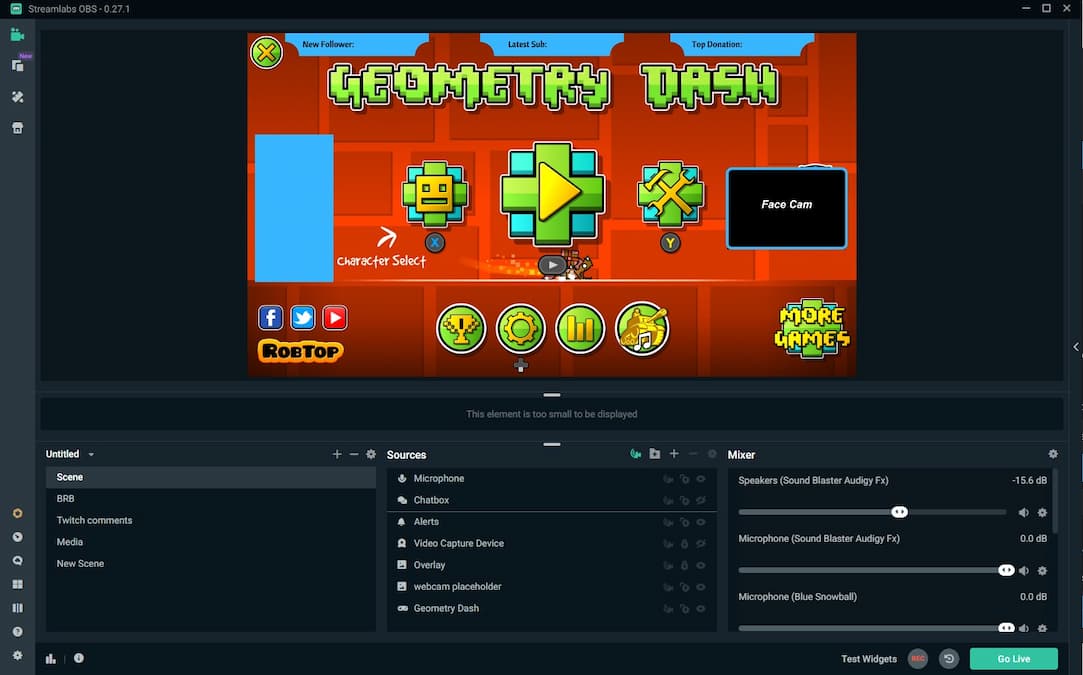Select the Geometry Dash source row
The width and height of the screenshot is (1083, 675).
coord(551,609)
